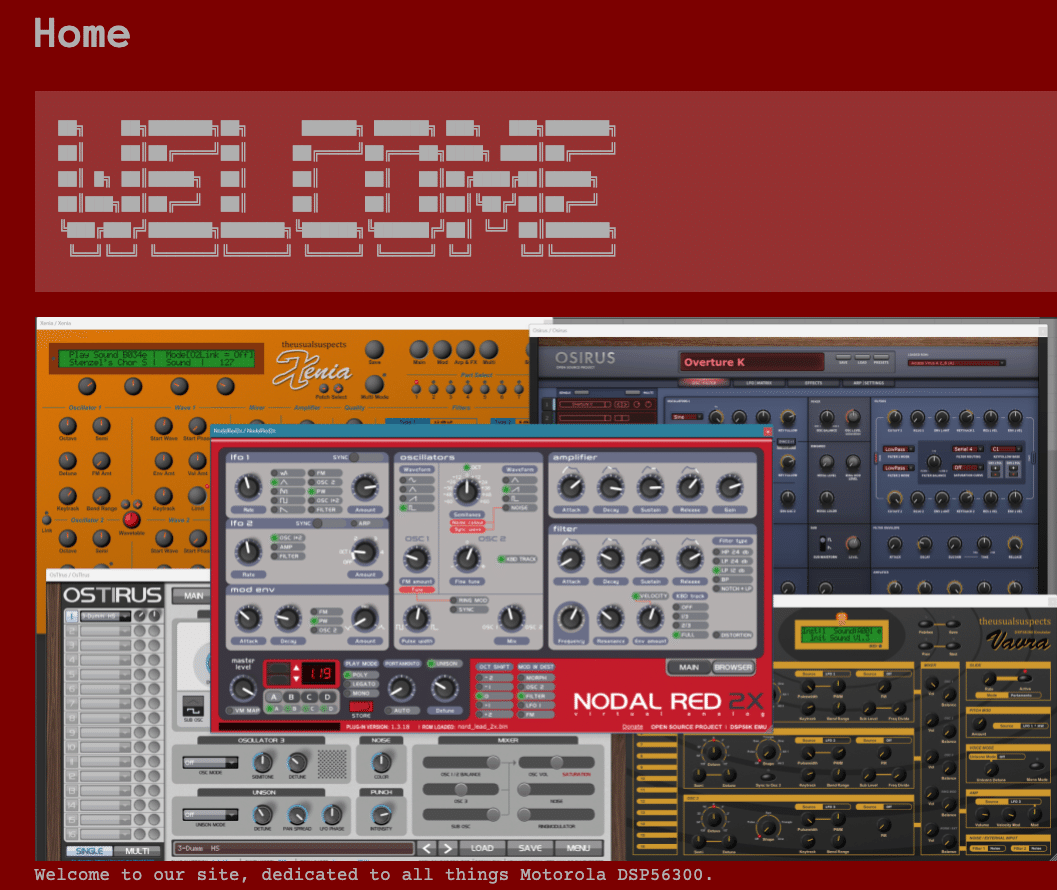The height and width of the screenshot is (890, 1057).
Task: Click the LFO 1 Rate knob in Nodal Red
Action: 248,487
